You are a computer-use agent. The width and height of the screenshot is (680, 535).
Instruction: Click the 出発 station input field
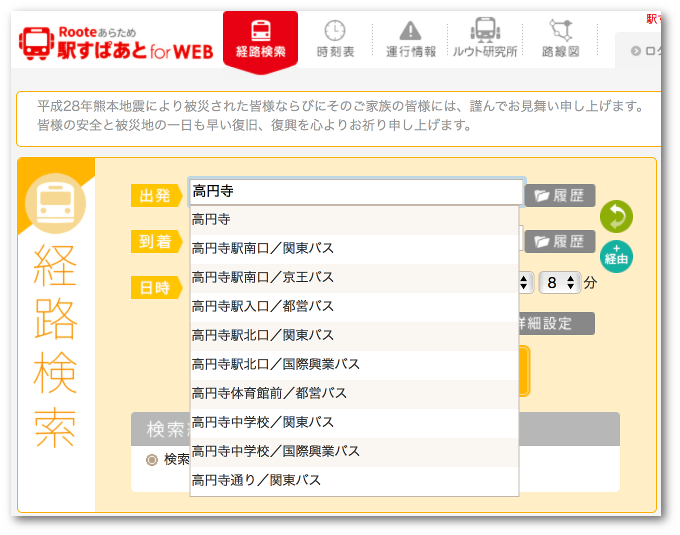(x=356, y=192)
